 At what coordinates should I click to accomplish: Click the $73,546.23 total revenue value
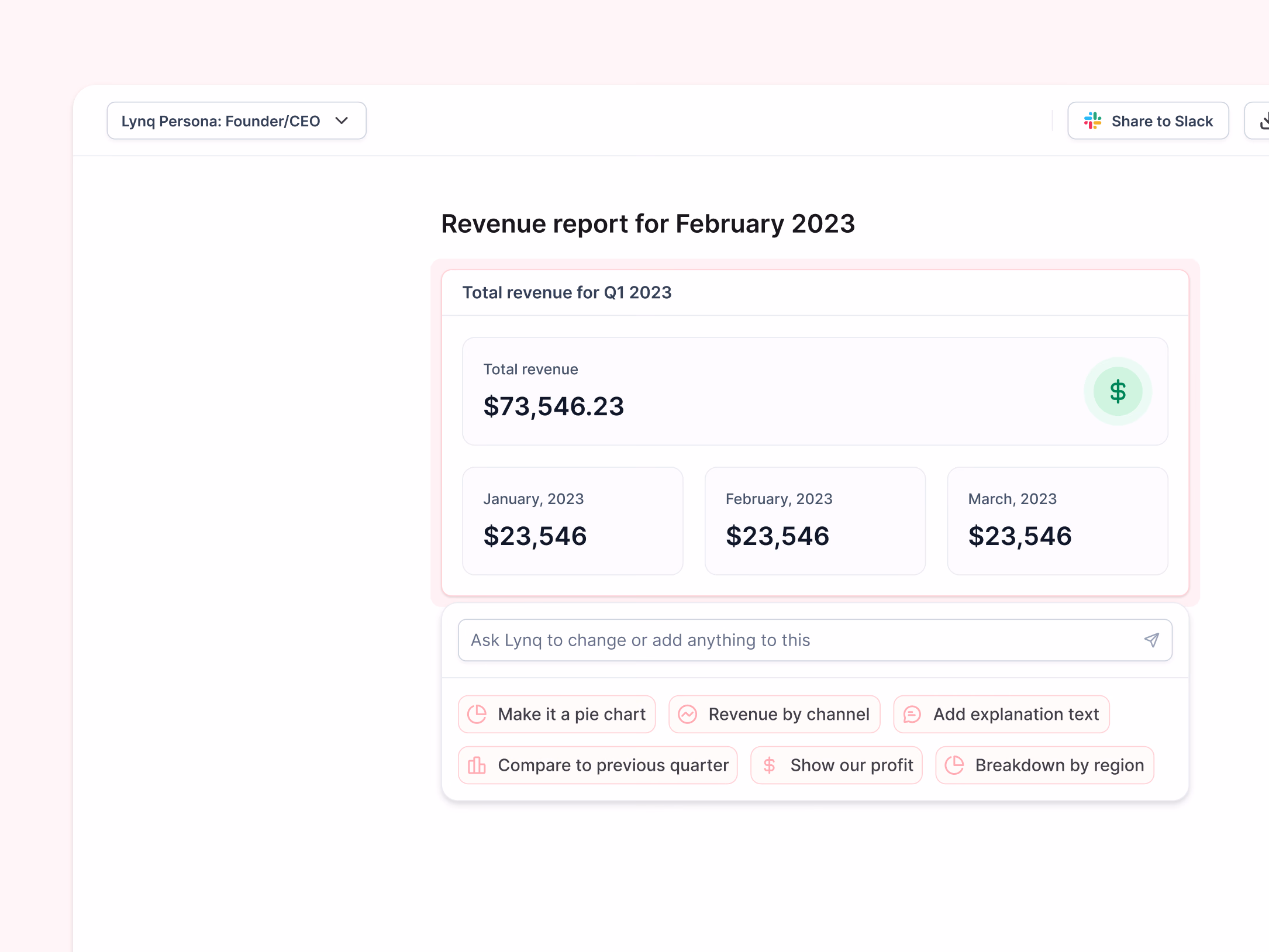554,406
